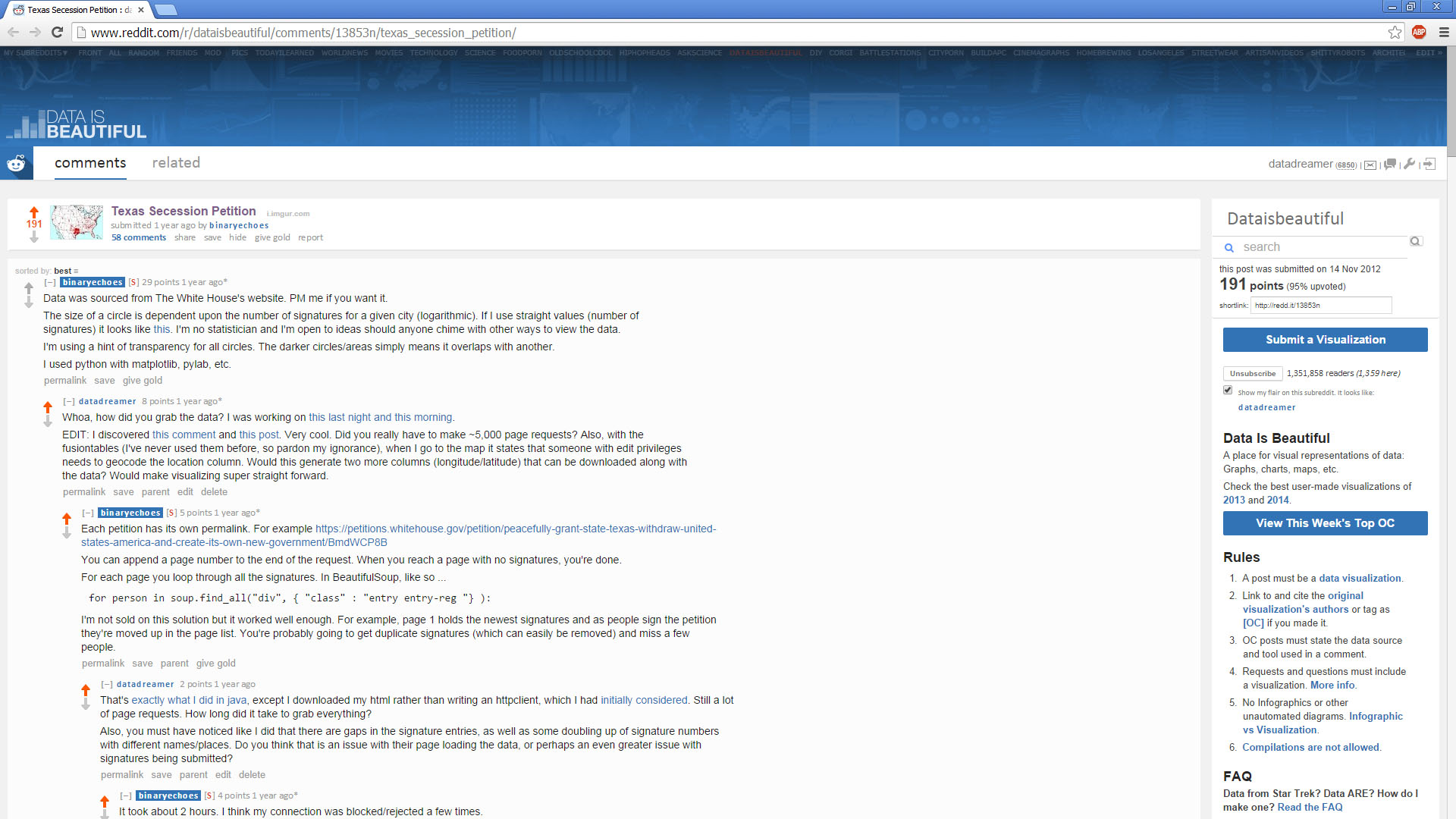Collapse binaryechoes' top comment thread
The image size is (1456, 819).
pyautogui.click(x=50, y=282)
